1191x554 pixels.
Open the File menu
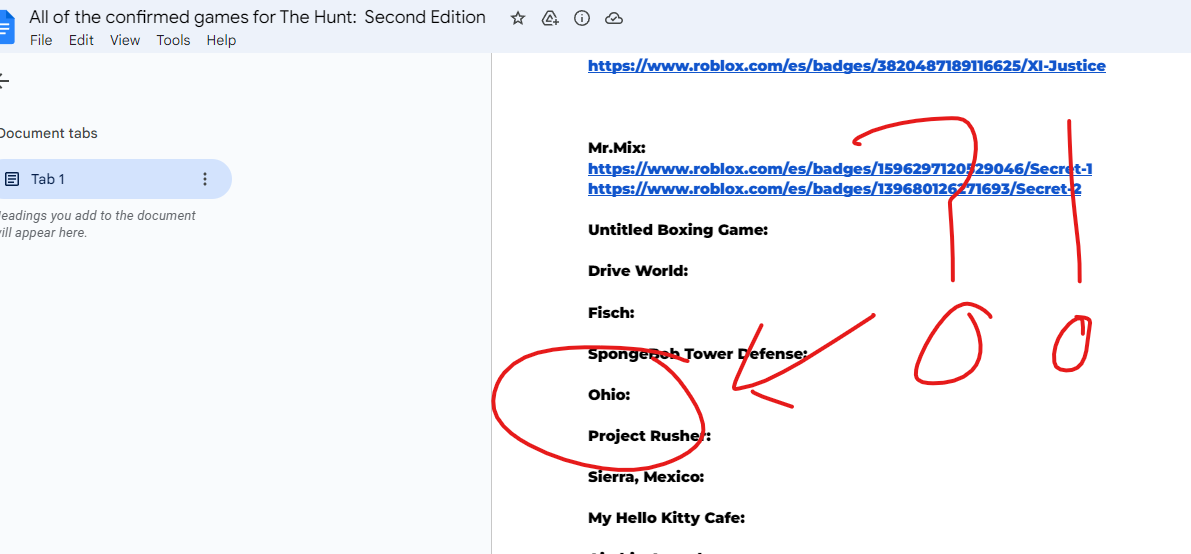tap(41, 40)
